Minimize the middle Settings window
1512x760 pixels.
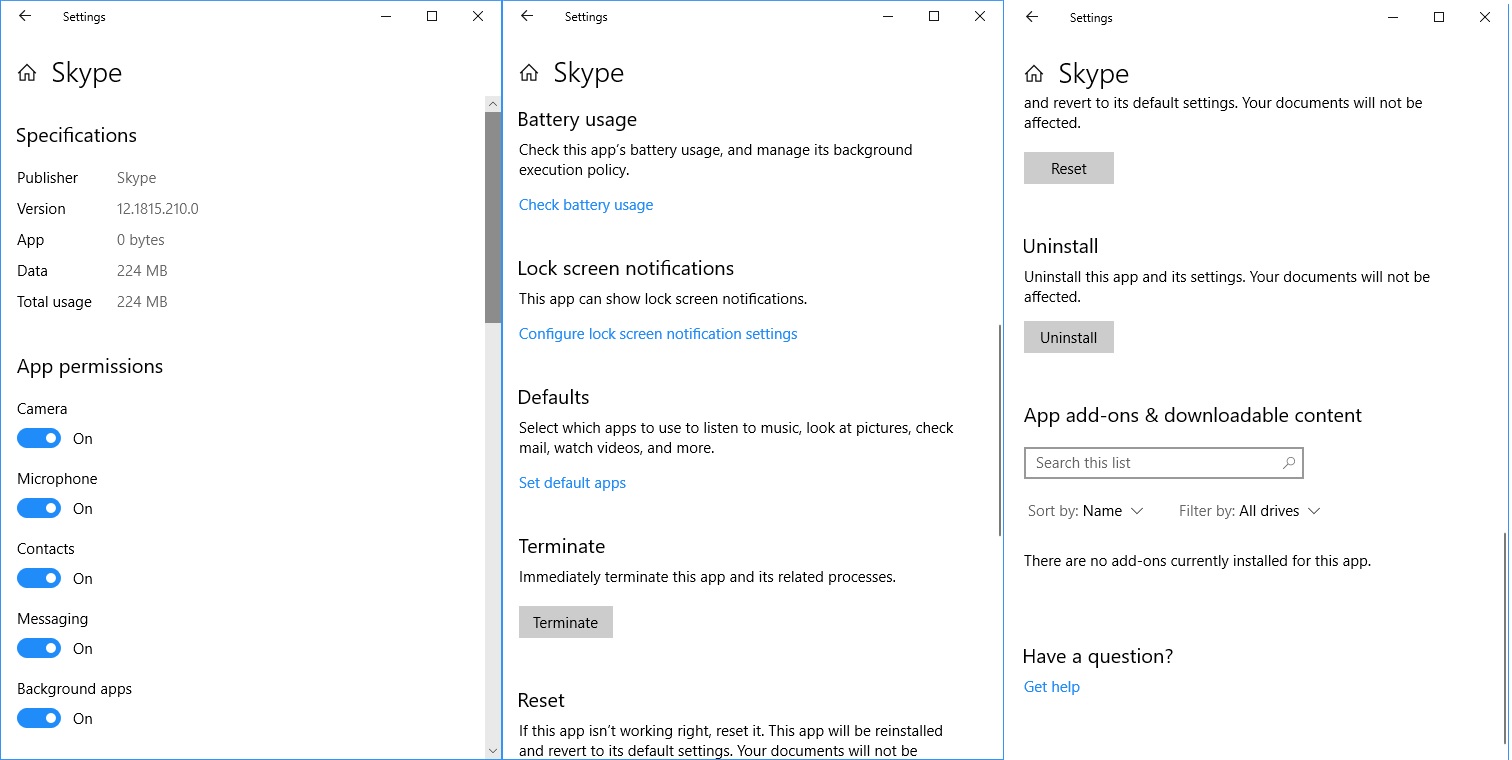click(888, 16)
